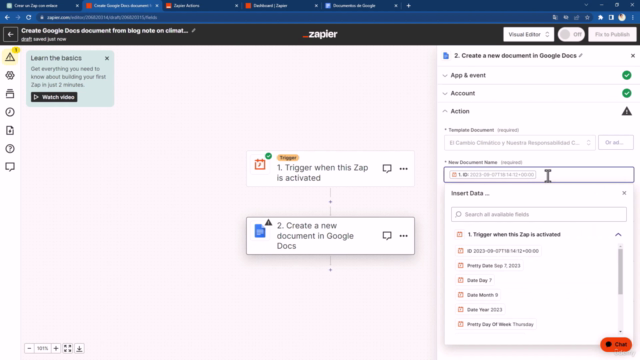The width and height of the screenshot is (640, 360).
Task: Zoom in the canvas with the plus button
Action: [56, 348]
